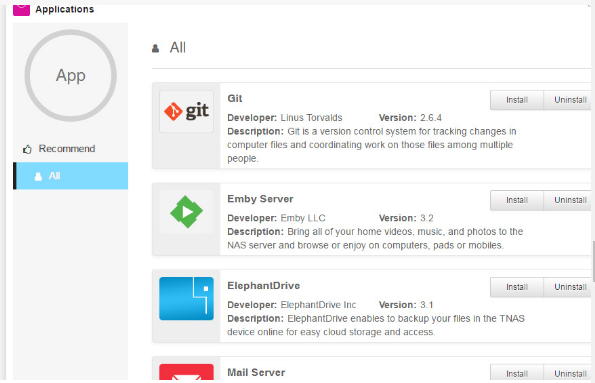This screenshot has width=595, height=383.
Task: Click the Git version 2.6.4 text
Action: pyautogui.click(x=431, y=118)
